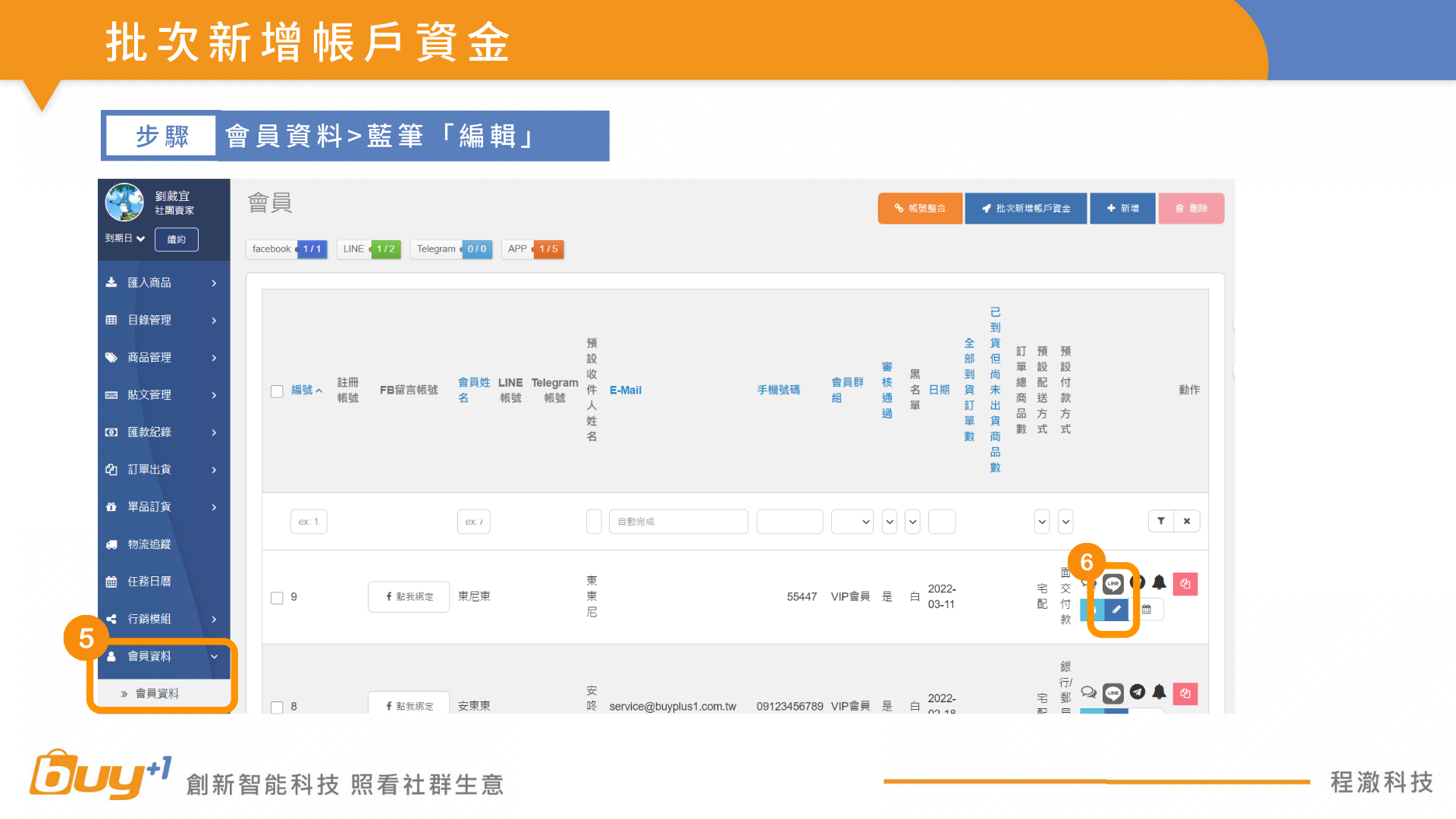Click the X clear filter icon

(x=1187, y=521)
